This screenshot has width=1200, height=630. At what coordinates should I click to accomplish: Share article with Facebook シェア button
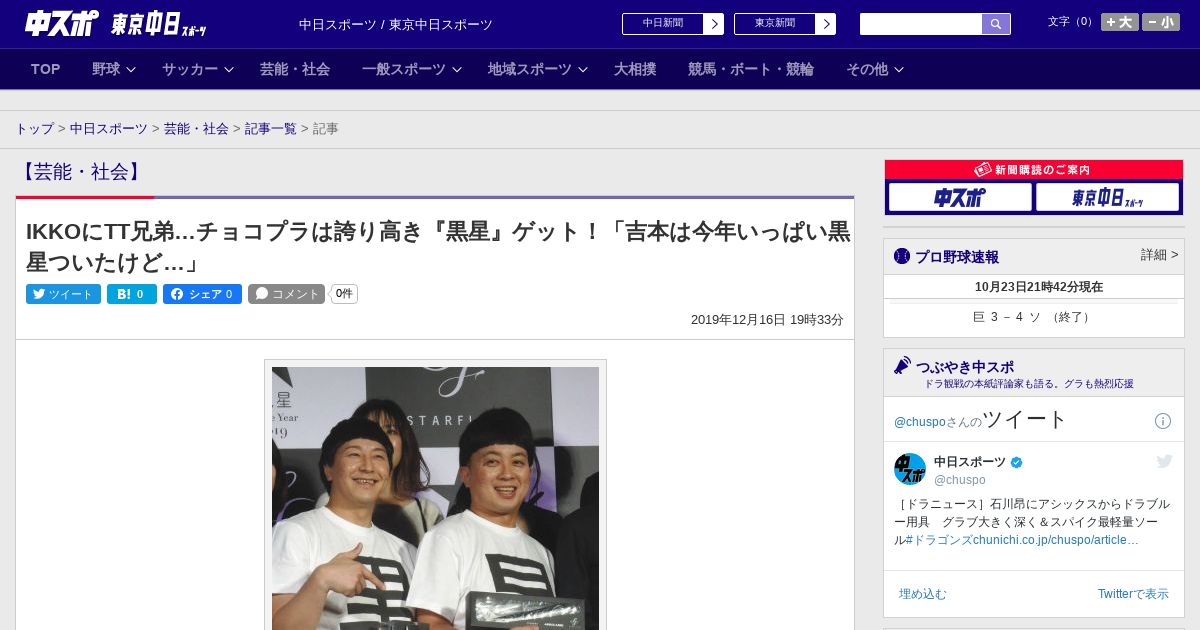tap(202, 294)
